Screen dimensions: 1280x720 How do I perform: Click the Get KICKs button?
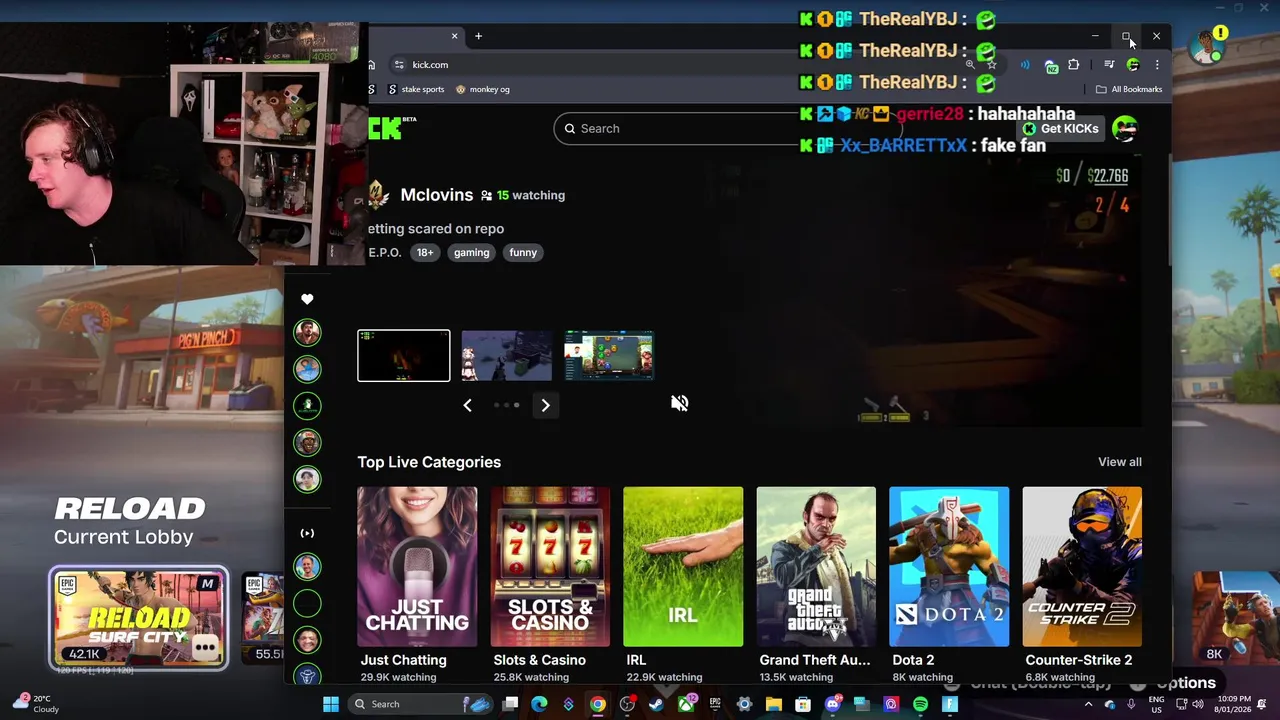click(1060, 128)
